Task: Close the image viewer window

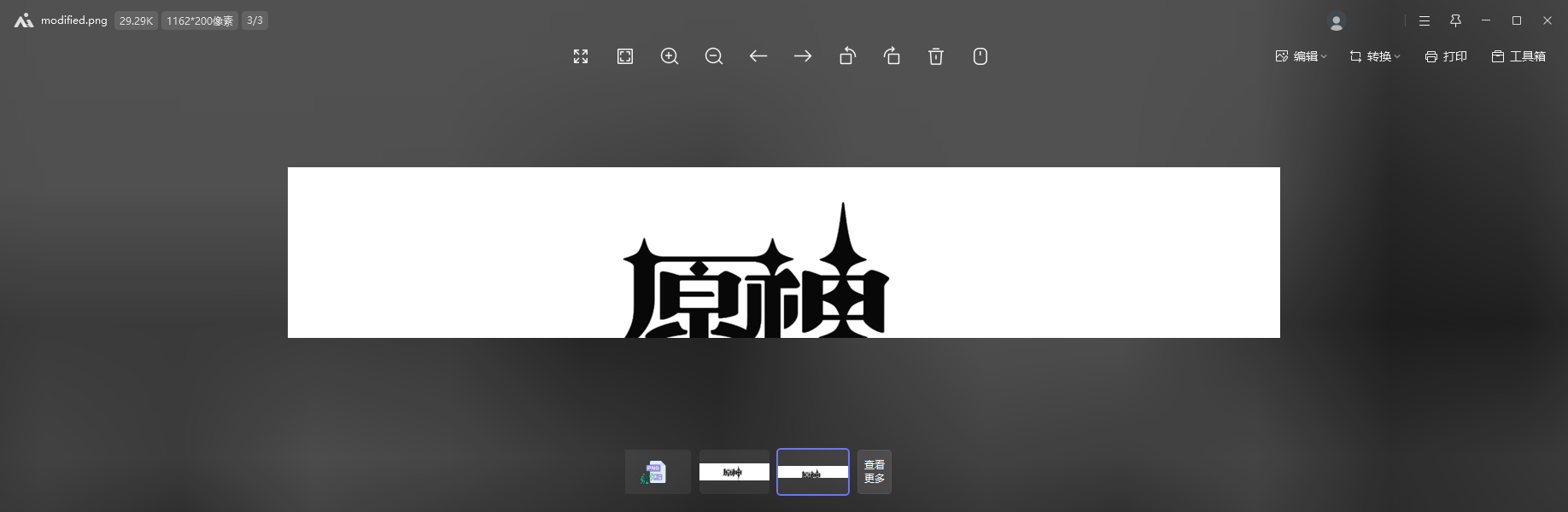Action: [x=1548, y=20]
